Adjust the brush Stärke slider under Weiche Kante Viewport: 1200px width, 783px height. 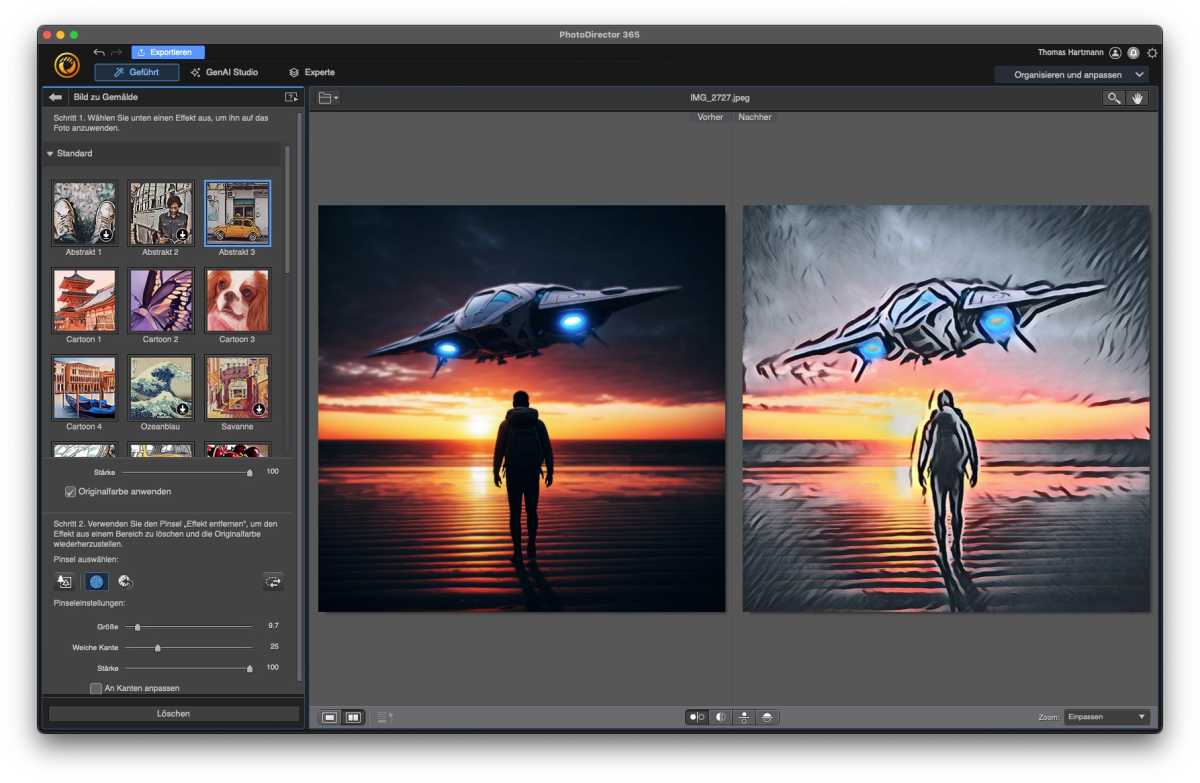[187, 668]
